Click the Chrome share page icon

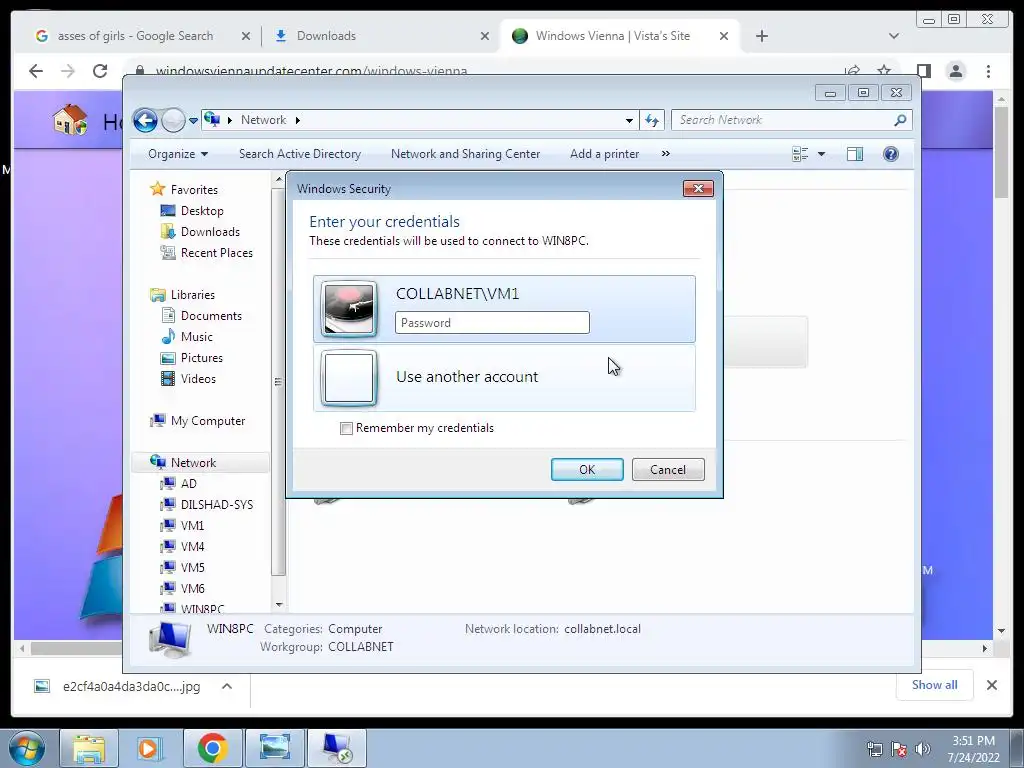click(852, 71)
